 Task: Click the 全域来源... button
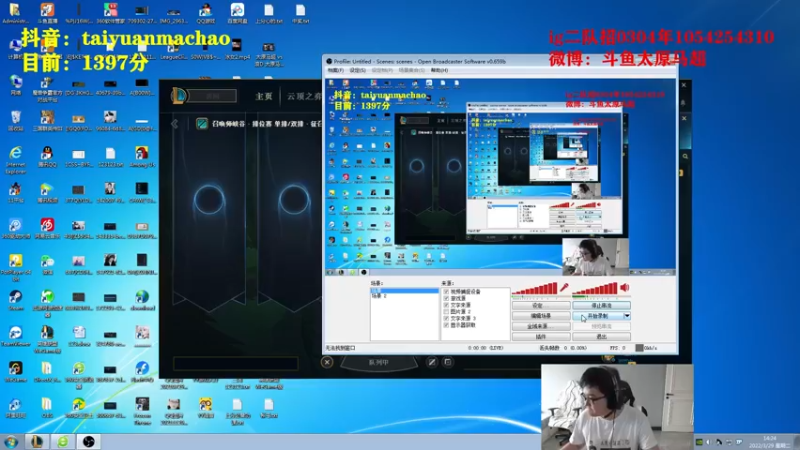541,326
